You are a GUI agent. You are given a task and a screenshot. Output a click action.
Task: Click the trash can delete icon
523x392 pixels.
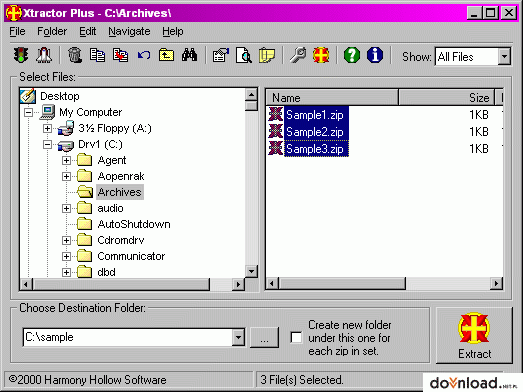(x=75, y=55)
